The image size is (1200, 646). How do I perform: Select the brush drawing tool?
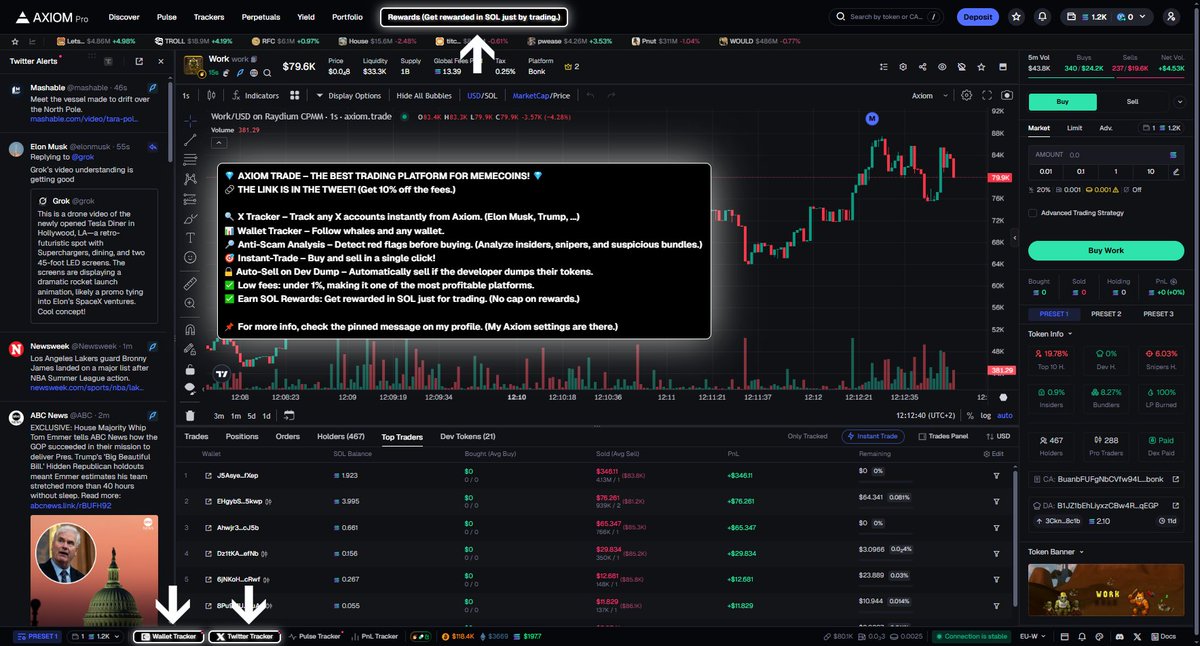pyautogui.click(x=190, y=217)
